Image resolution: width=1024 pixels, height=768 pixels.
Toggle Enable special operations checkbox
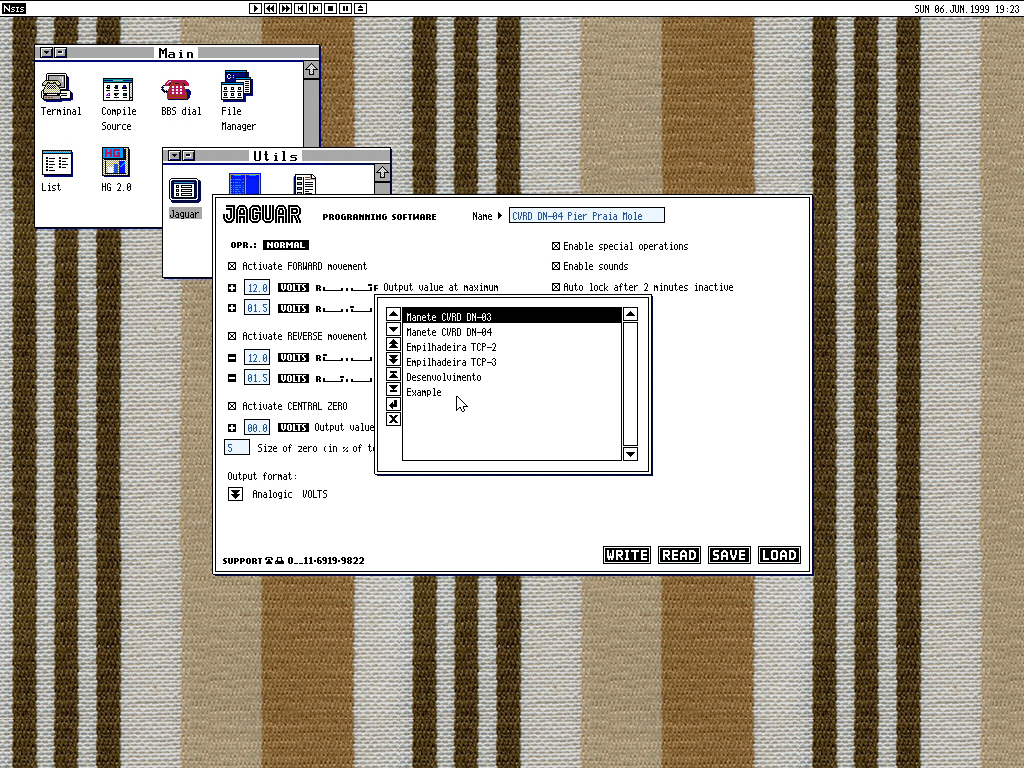tap(556, 246)
